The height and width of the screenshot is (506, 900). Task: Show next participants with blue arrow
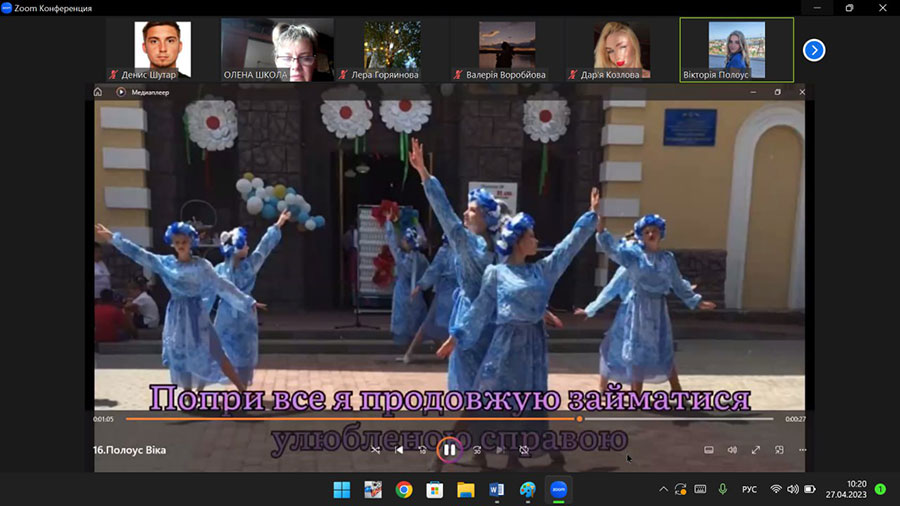tap(814, 50)
